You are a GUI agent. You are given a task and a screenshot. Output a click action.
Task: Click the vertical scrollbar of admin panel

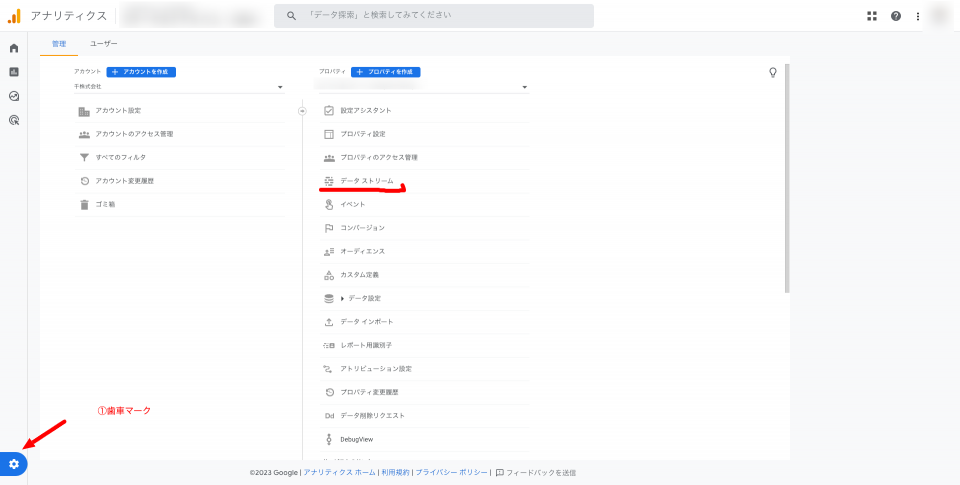point(787,178)
